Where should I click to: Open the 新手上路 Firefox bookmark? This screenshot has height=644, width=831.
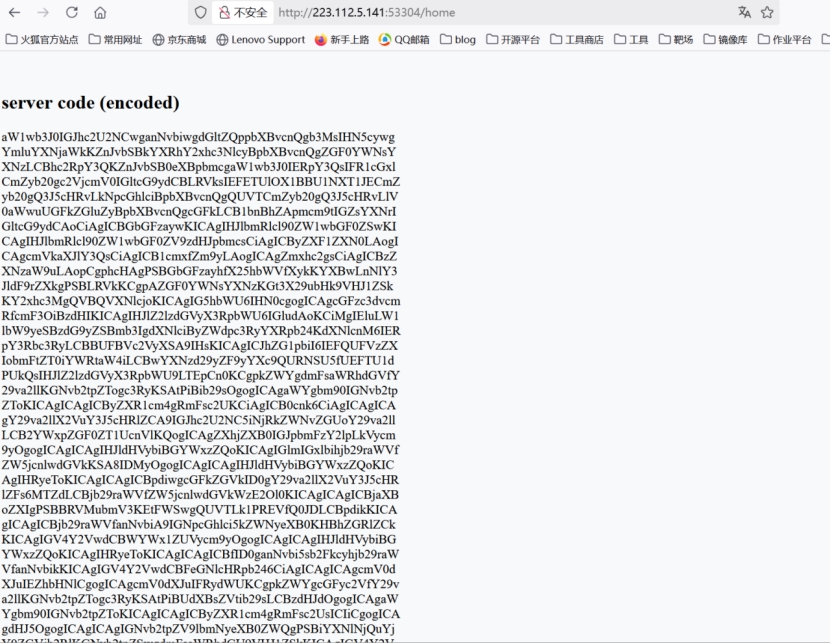point(342,40)
